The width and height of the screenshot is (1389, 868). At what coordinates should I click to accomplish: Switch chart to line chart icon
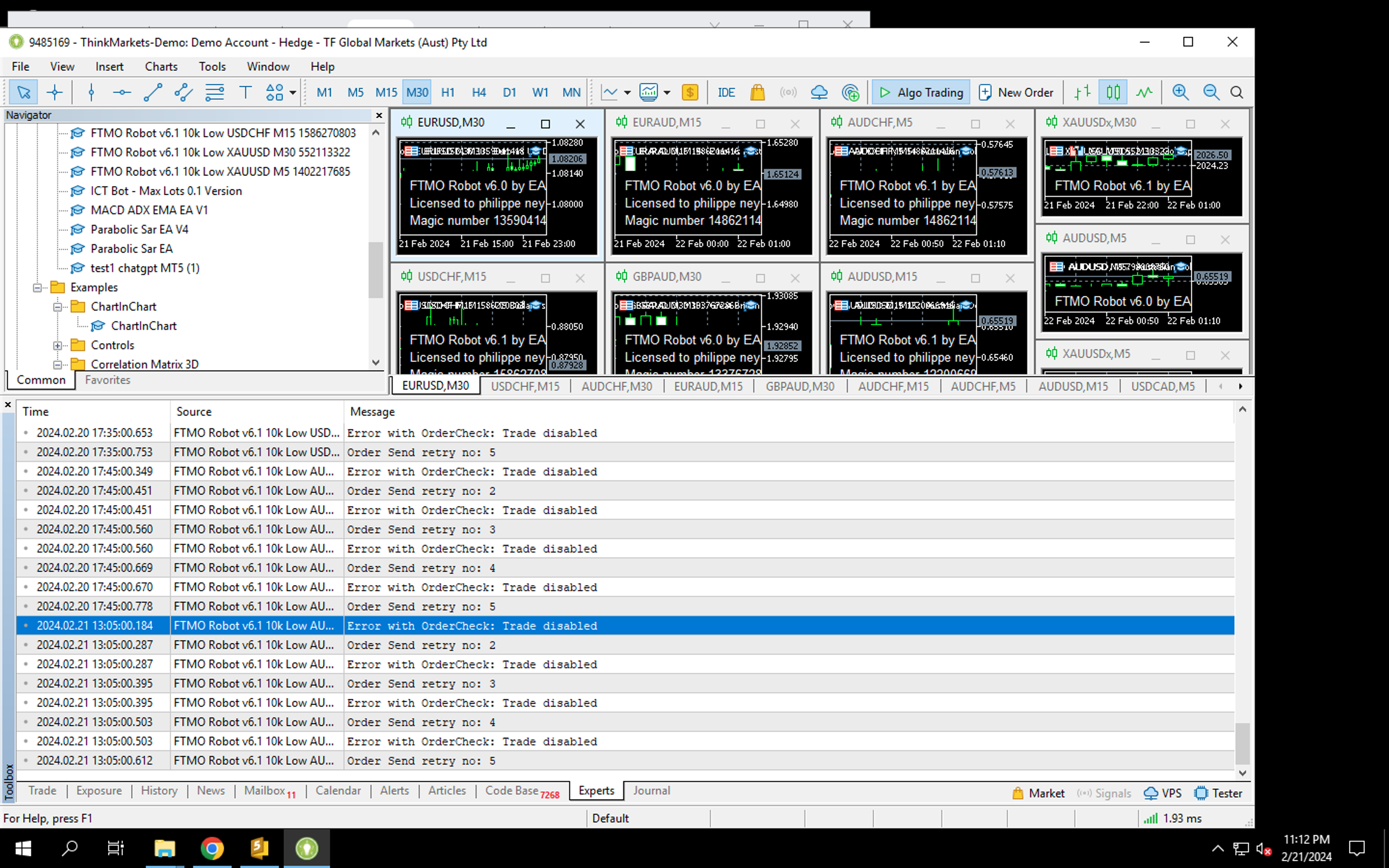pyautogui.click(x=1144, y=93)
